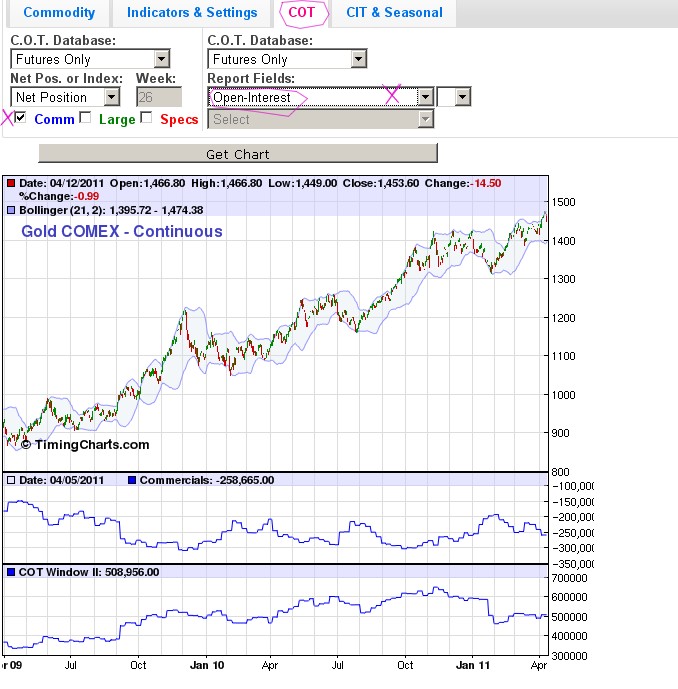Open the Open-Interest report fields dropdown
Viewport: 678px width, 689px height.
point(321,97)
